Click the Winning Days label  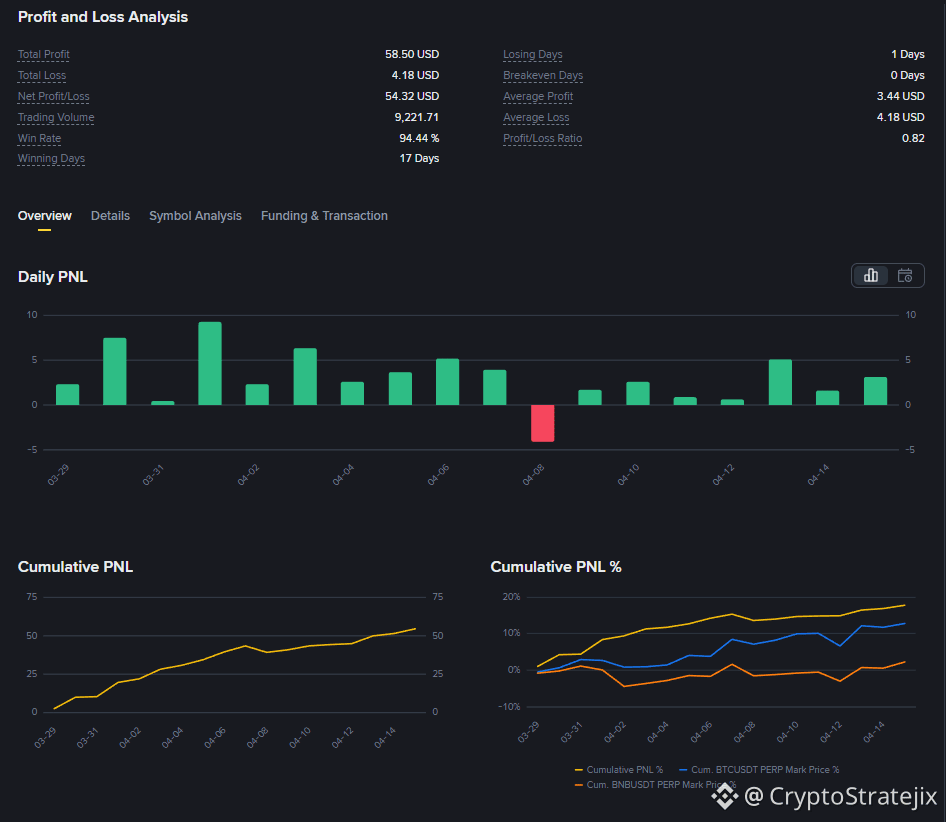click(51, 159)
